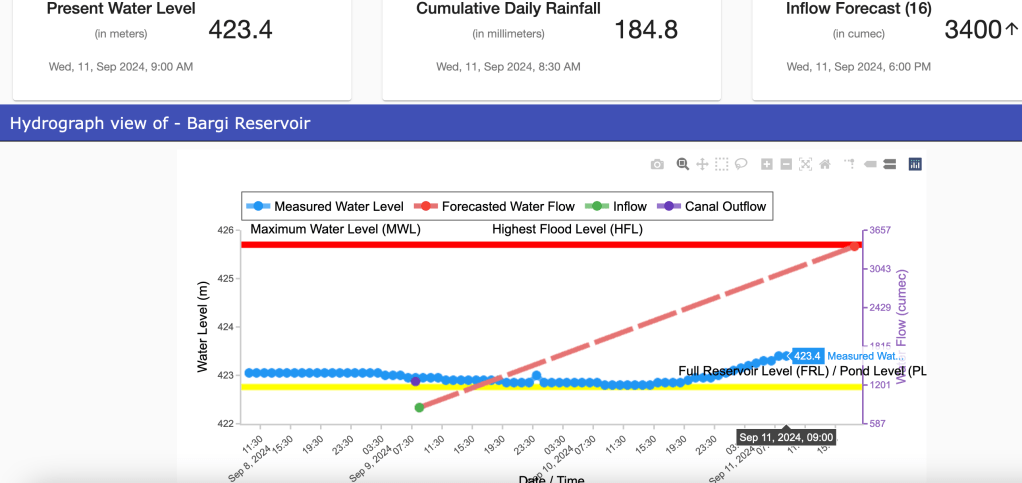This screenshot has width=1022, height=483.
Task: Toggle Canal Outflow series in legend
Action: point(713,207)
